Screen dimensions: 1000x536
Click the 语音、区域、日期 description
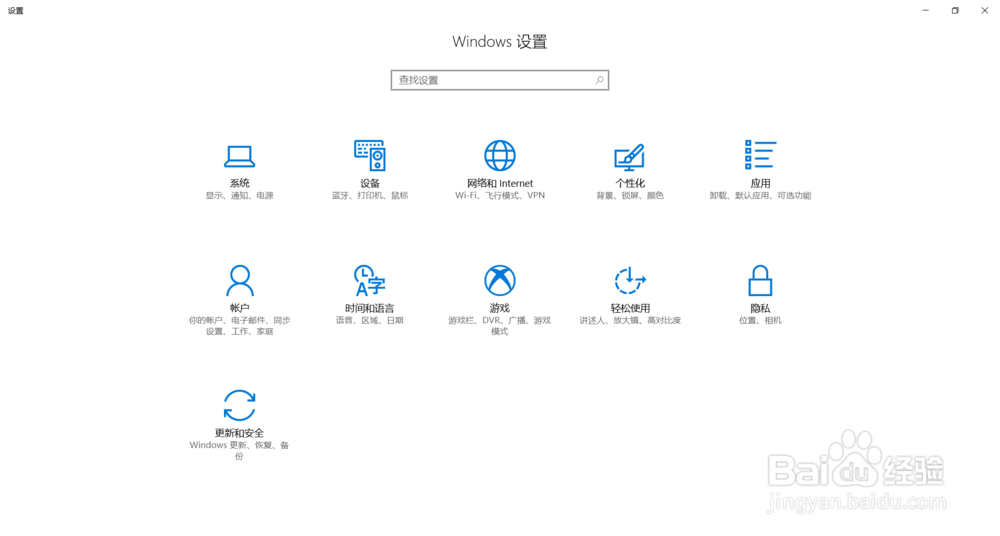pyautogui.click(x=370, y=320)
